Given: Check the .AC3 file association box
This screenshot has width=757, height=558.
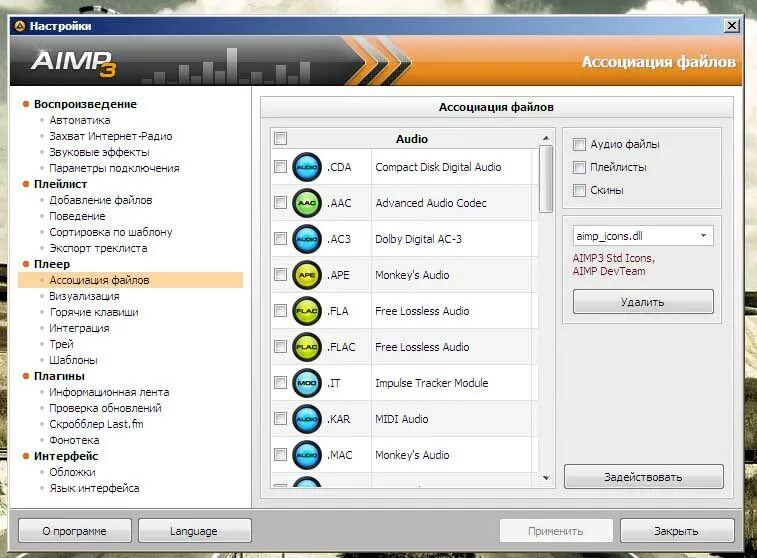Looking at the screenshot, I should coord(280,238).
